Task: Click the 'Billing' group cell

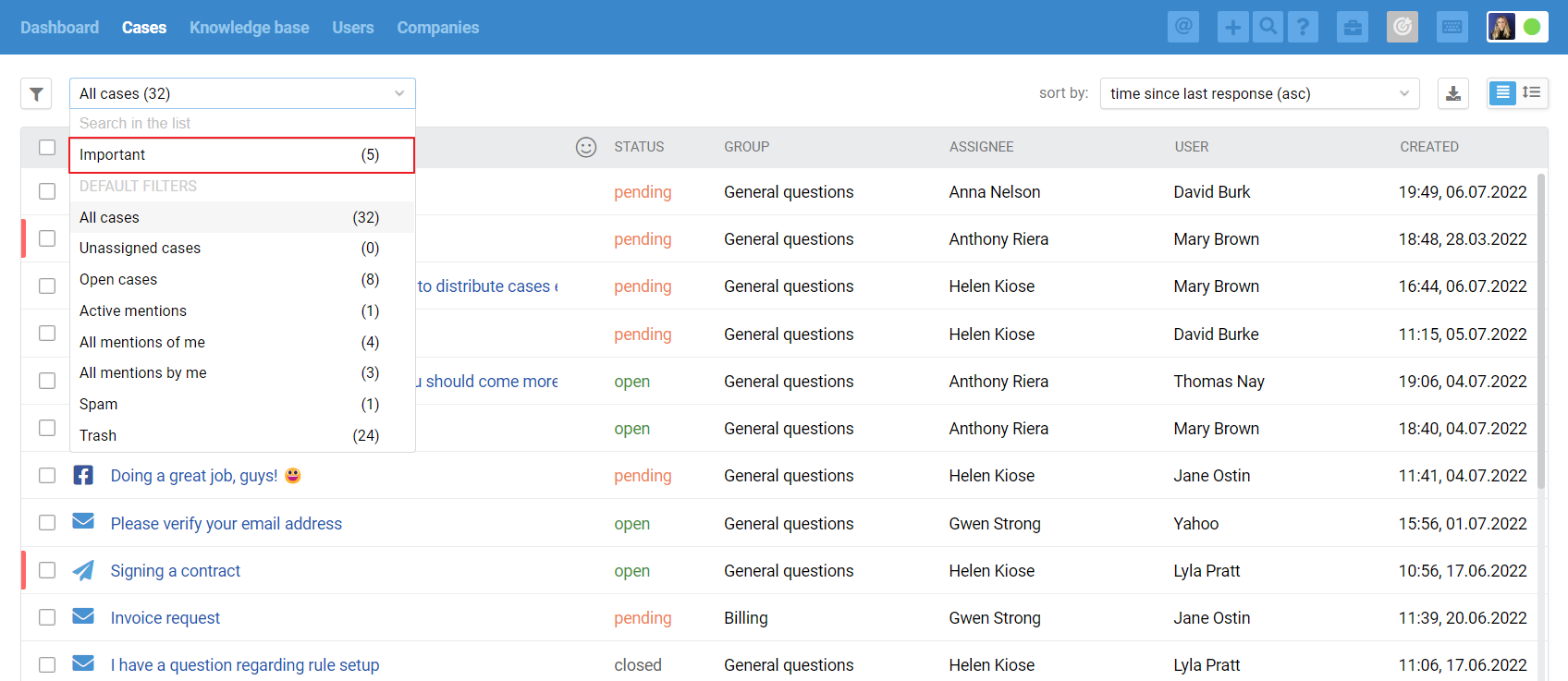Action: coord(746,618)
